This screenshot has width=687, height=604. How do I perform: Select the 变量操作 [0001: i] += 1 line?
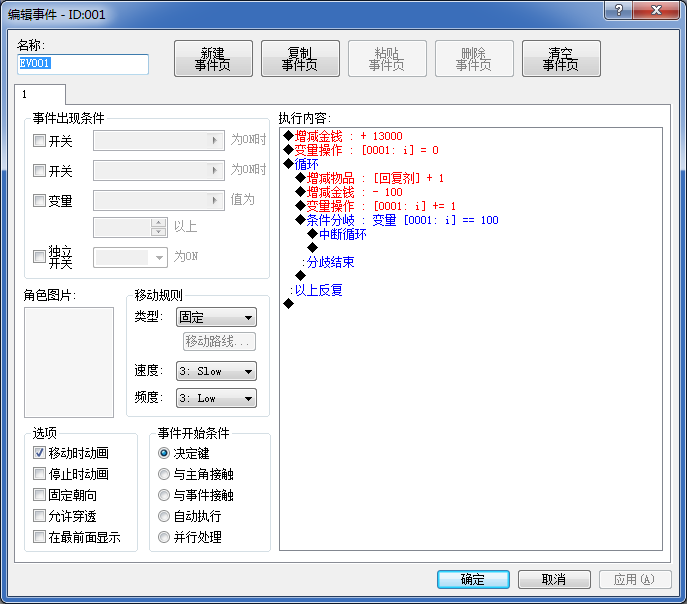pyautogui.click(x=375, y=206)
